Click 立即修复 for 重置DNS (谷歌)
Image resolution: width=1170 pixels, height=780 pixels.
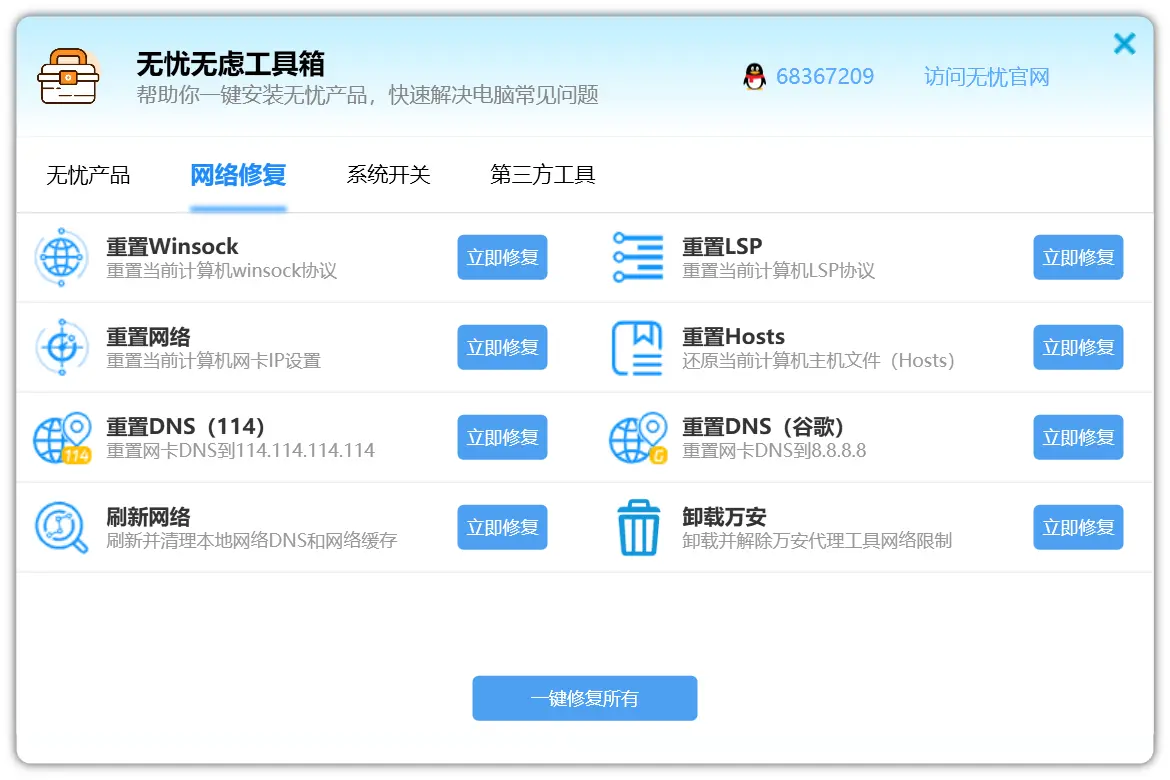tap(1078, 437)
